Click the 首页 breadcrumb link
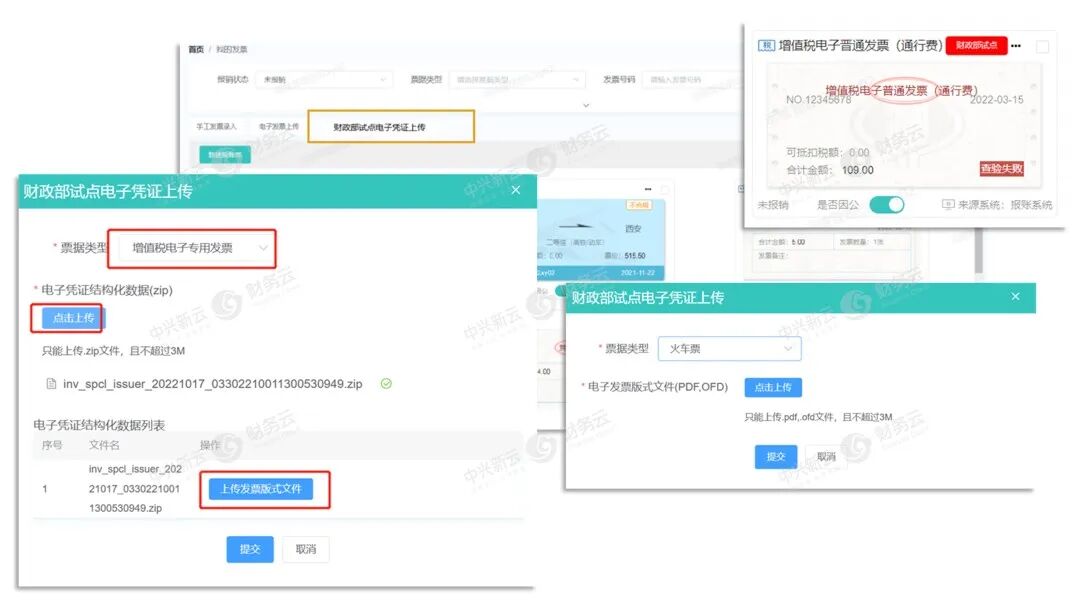This screenshot has width=1080, height=607. [x=196, y=50]
